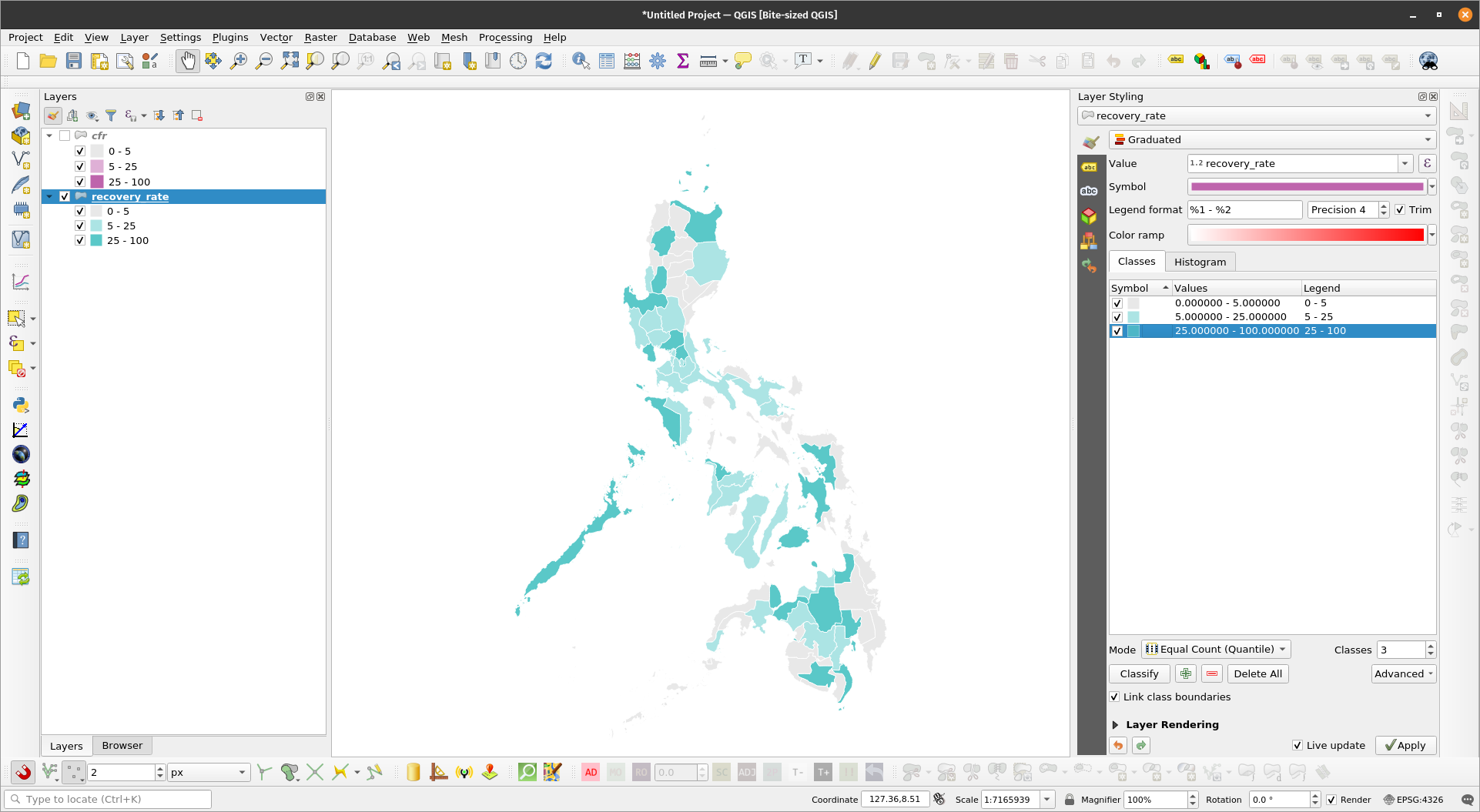This screenshot has height=812, width=1480.
Task: Open the Attribute Table icon
Action: coord(607,61)
